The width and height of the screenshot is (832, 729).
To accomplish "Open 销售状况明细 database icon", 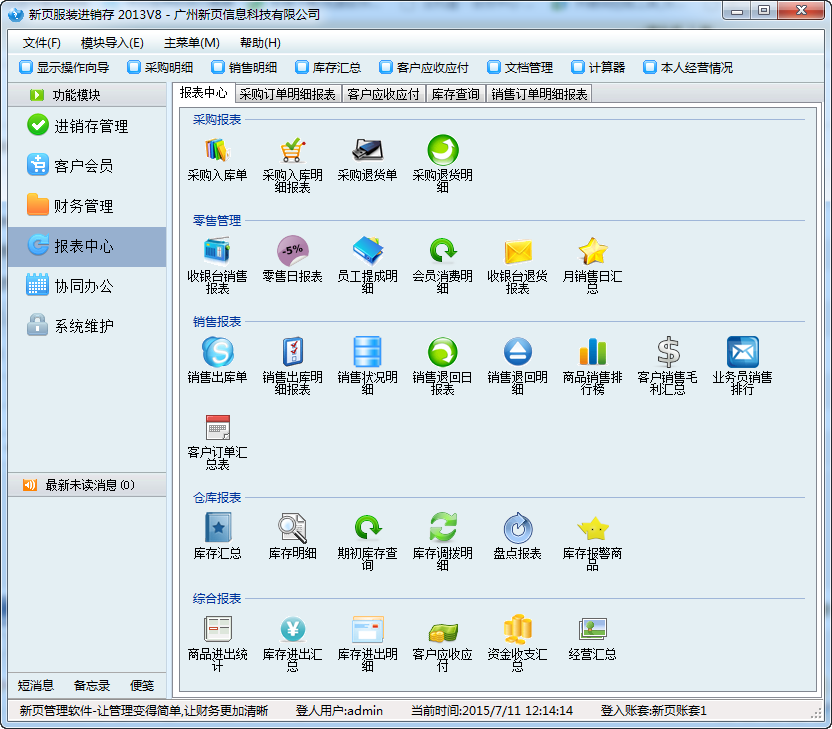I will point(367,352).
